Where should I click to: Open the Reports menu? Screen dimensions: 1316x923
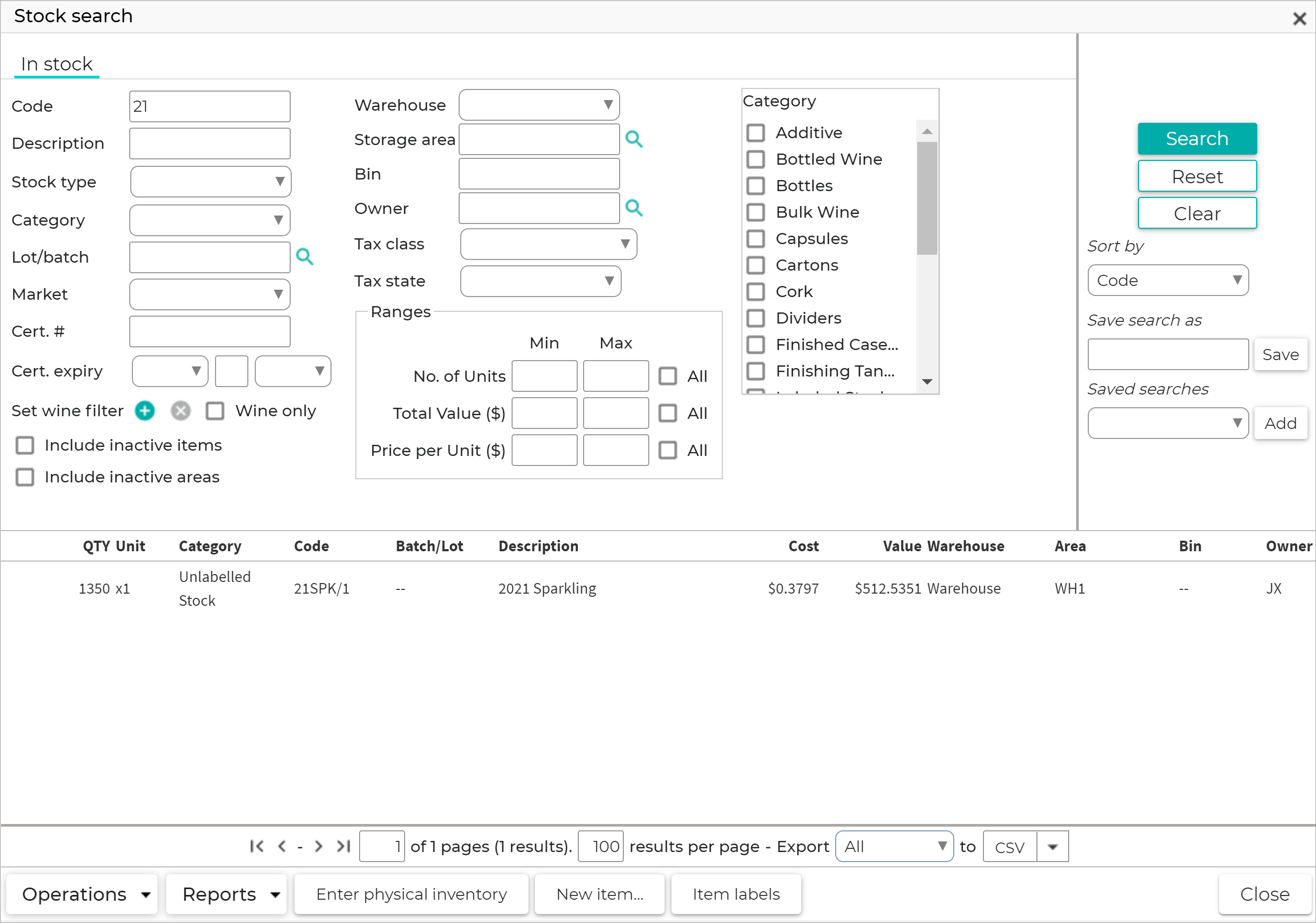click(x=227, y=894)
